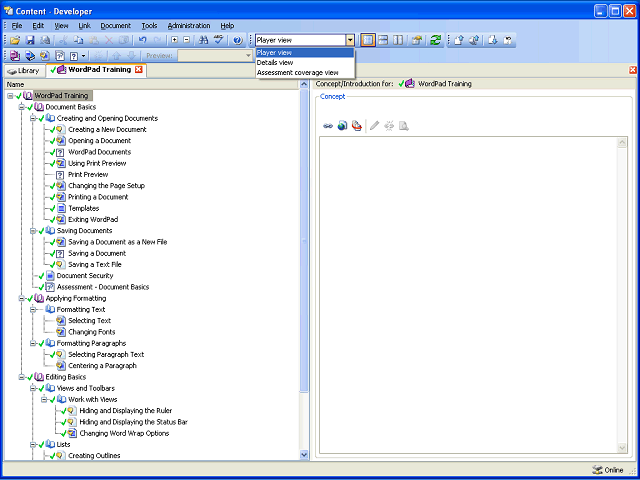This screenshot has height=480, width=640.
Task: Collapse the Editing Basics node
Action: pos(21,377)
